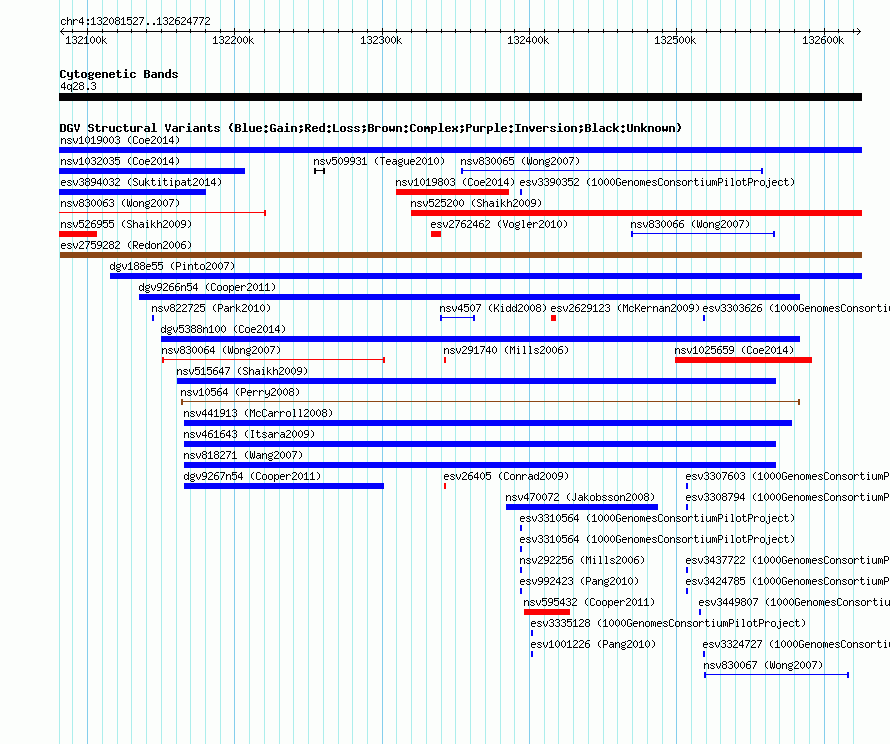Click nsv830067 (Wong2007) label
The height and width of the screenshot is (744, 890).
(763, 665)
